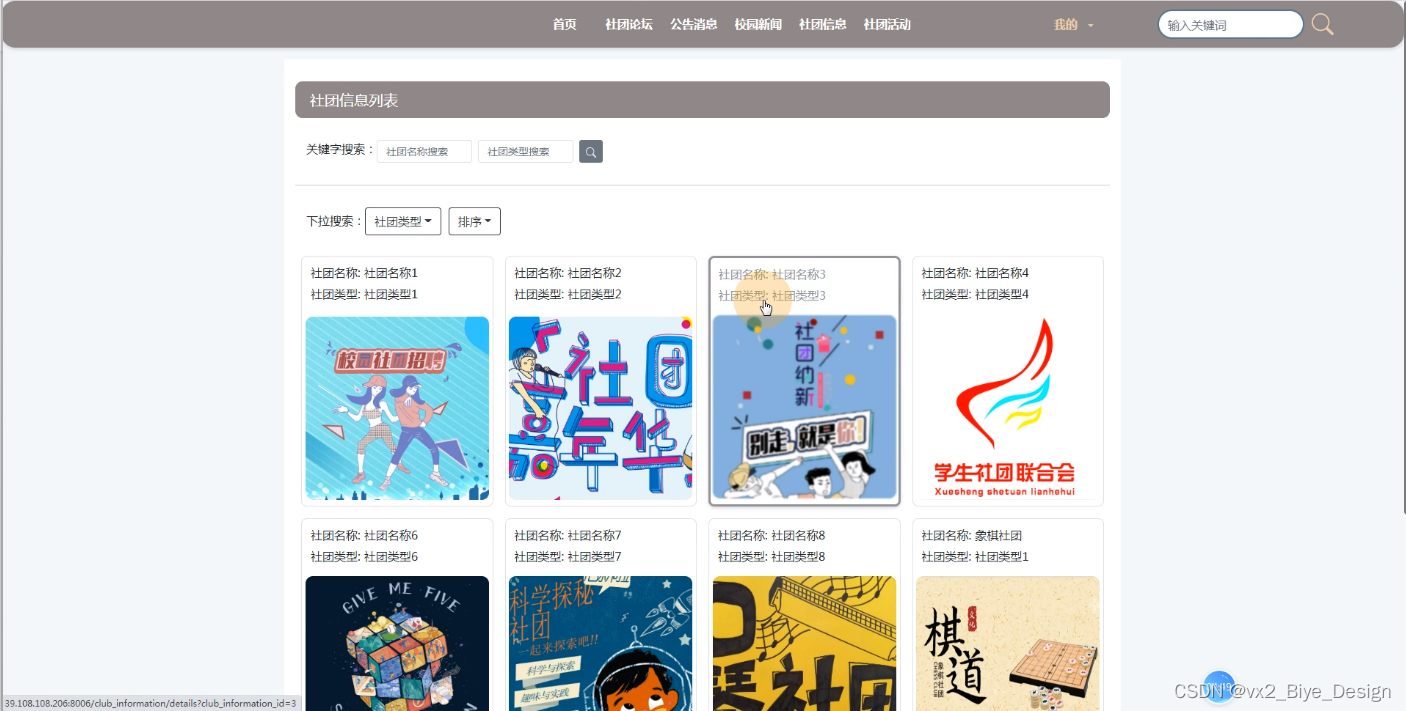The width and height of the screenshot is (1406, 711).
Task: Open 学生社团联合会 logo image
Action: [x=1008, y=408]
